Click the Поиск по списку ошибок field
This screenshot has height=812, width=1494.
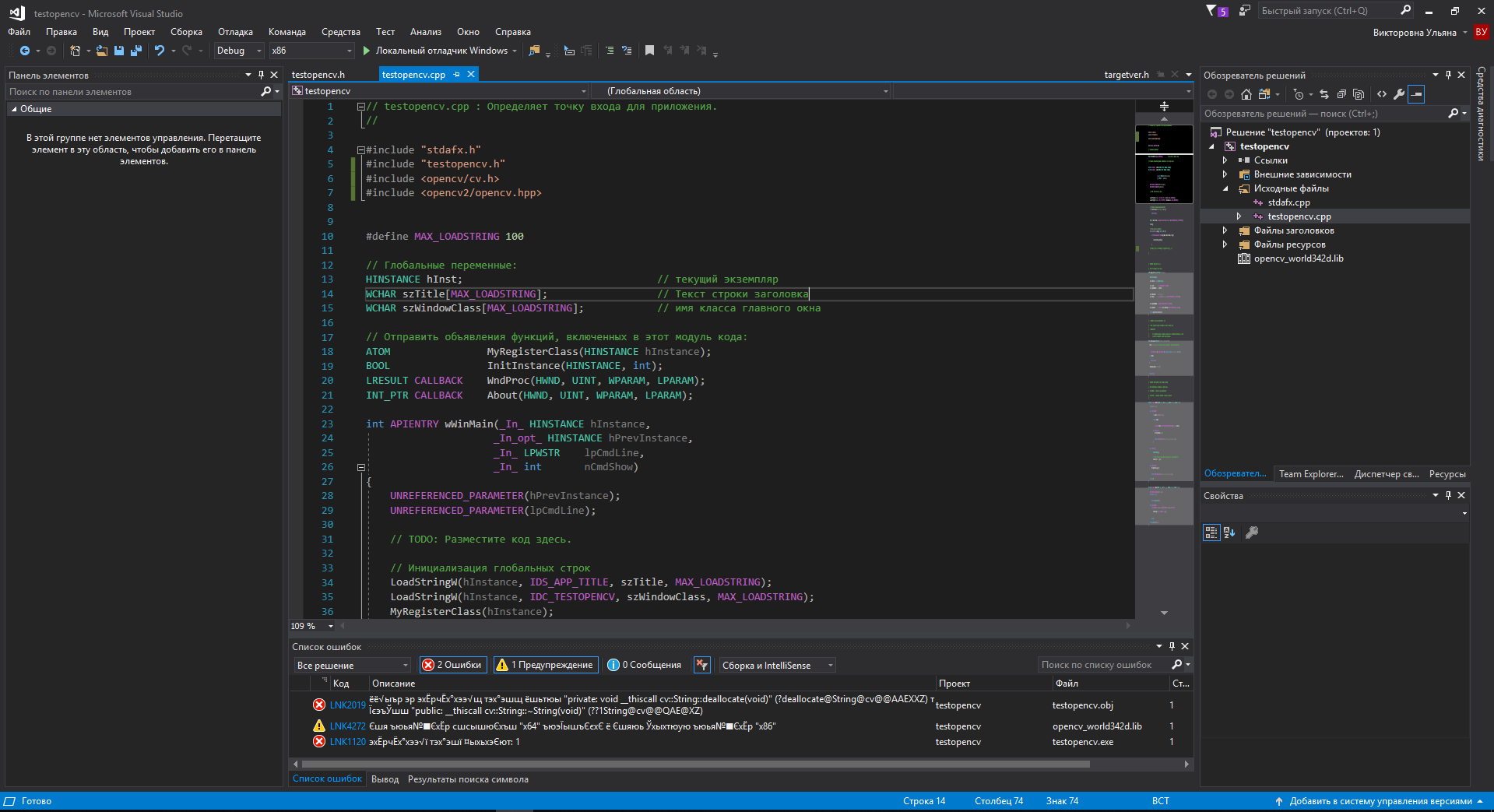click(x=1104, y=665)
